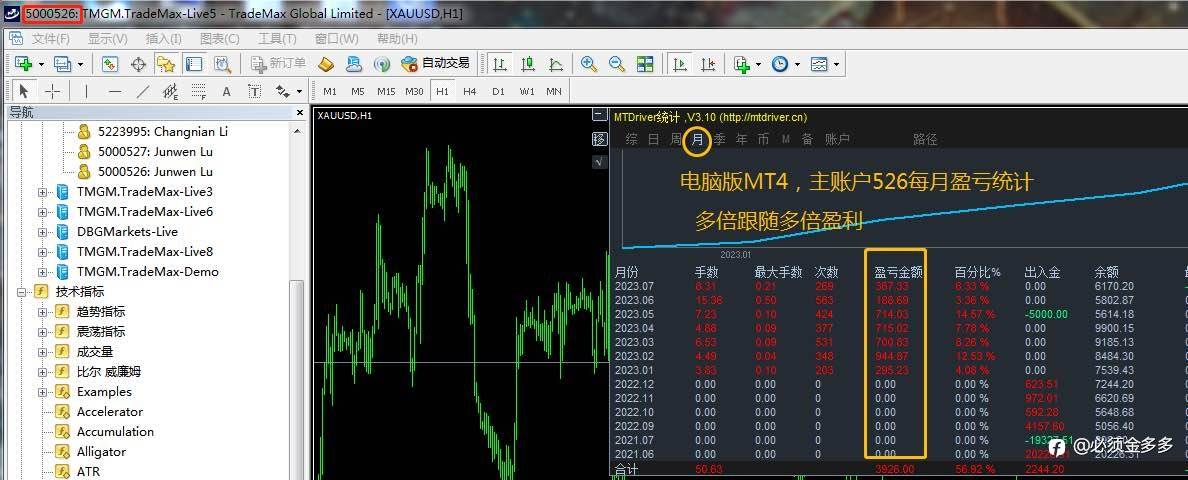Viewport: 1188px width, 480px height.
Task: Expand the DBGMarkets-Live server node
Action: 42,232
